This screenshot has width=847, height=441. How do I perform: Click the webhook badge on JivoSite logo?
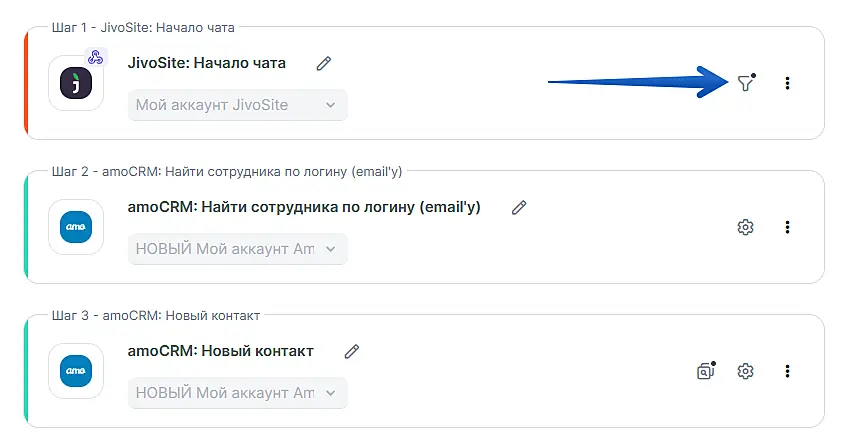click(x=96, y=58)
